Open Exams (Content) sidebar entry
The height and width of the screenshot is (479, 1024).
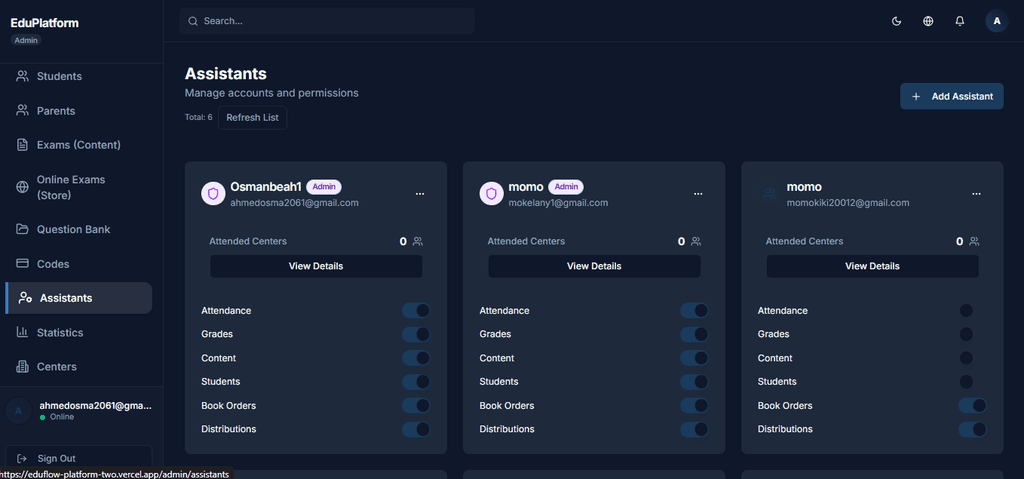tap(78, 144)
